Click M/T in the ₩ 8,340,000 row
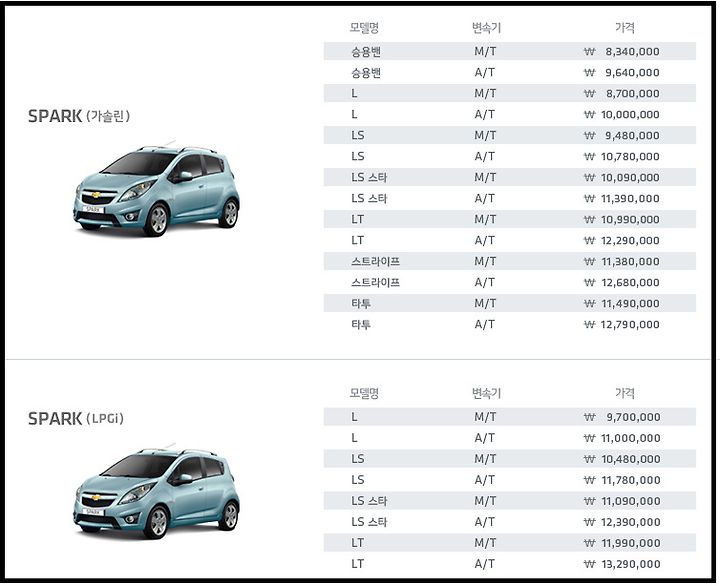Viewport: 720px width, 586px height. 485,51
